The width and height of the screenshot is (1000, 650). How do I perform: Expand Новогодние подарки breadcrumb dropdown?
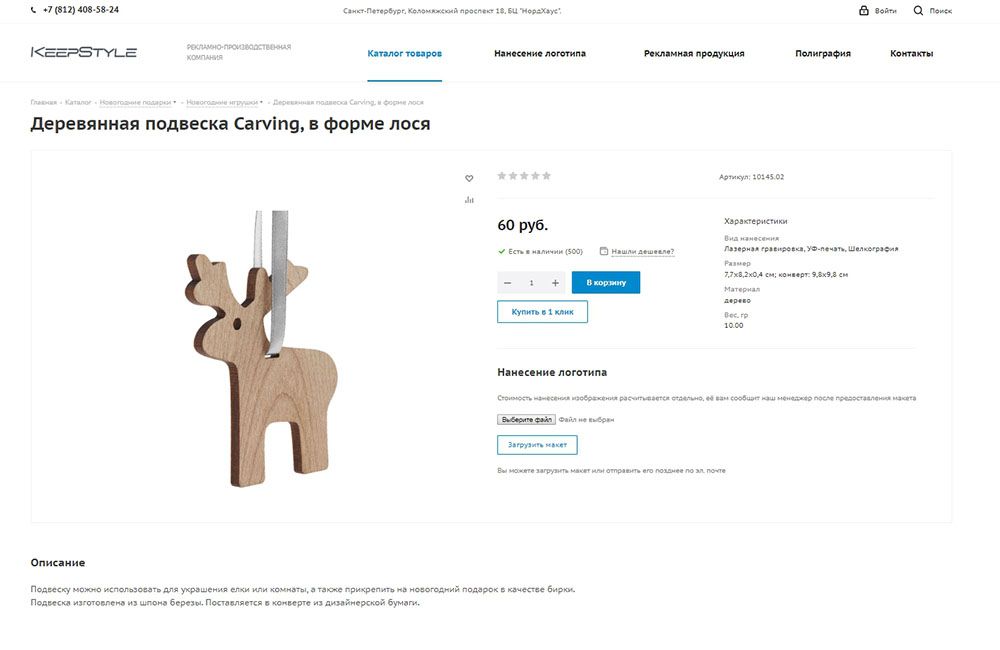tap(175, 102)
